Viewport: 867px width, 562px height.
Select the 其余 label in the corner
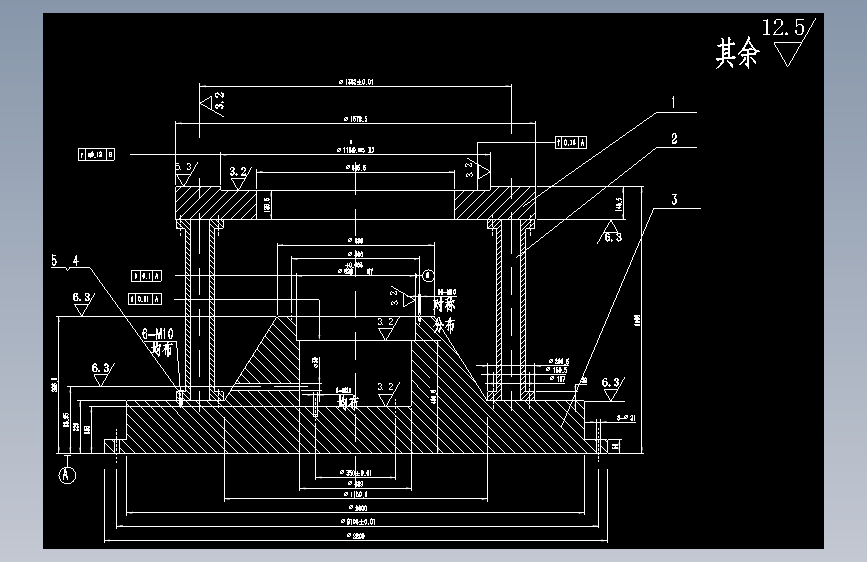(x=737, y=54)
